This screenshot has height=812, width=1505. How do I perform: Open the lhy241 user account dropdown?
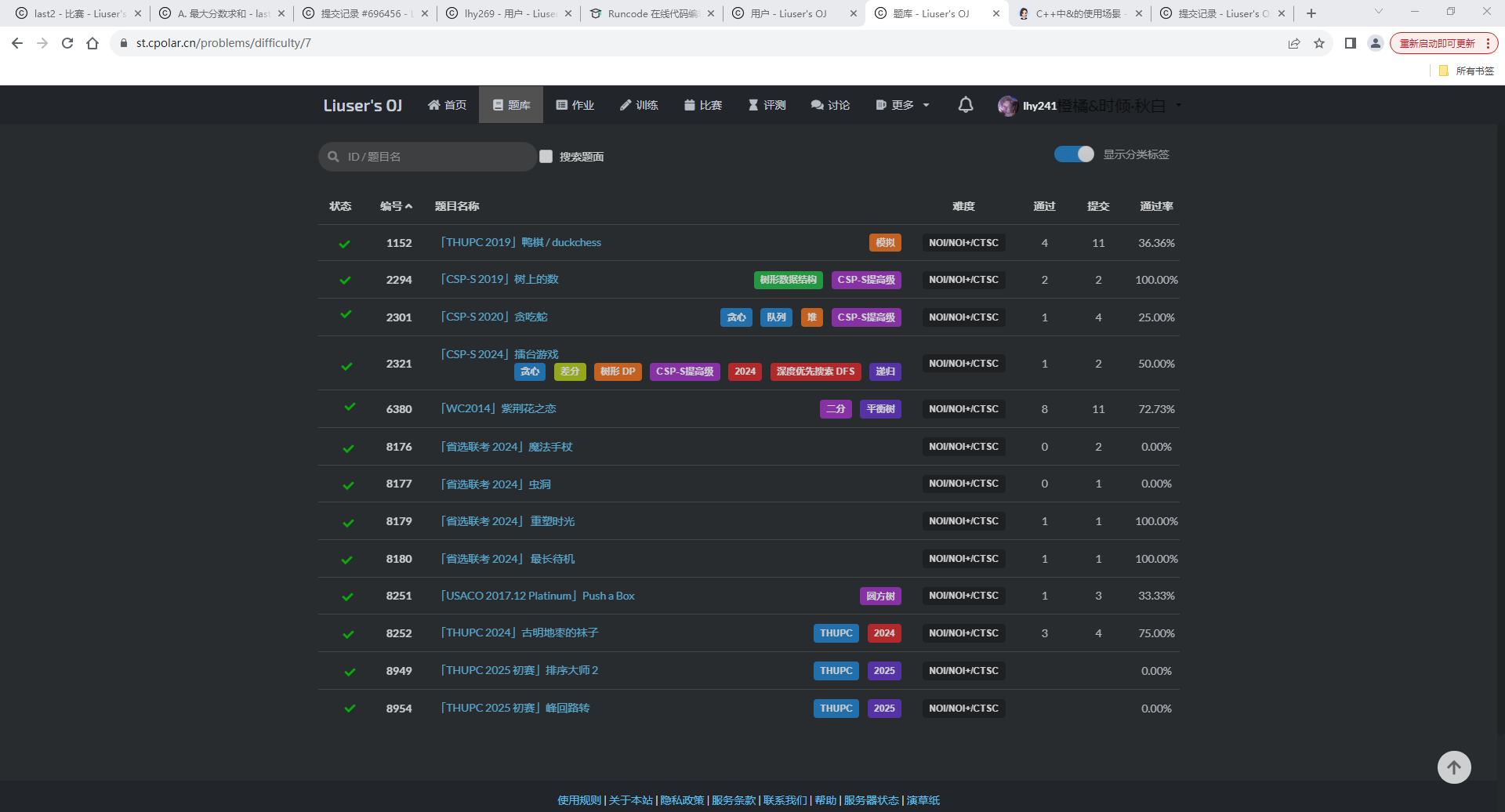point(1090,106)
